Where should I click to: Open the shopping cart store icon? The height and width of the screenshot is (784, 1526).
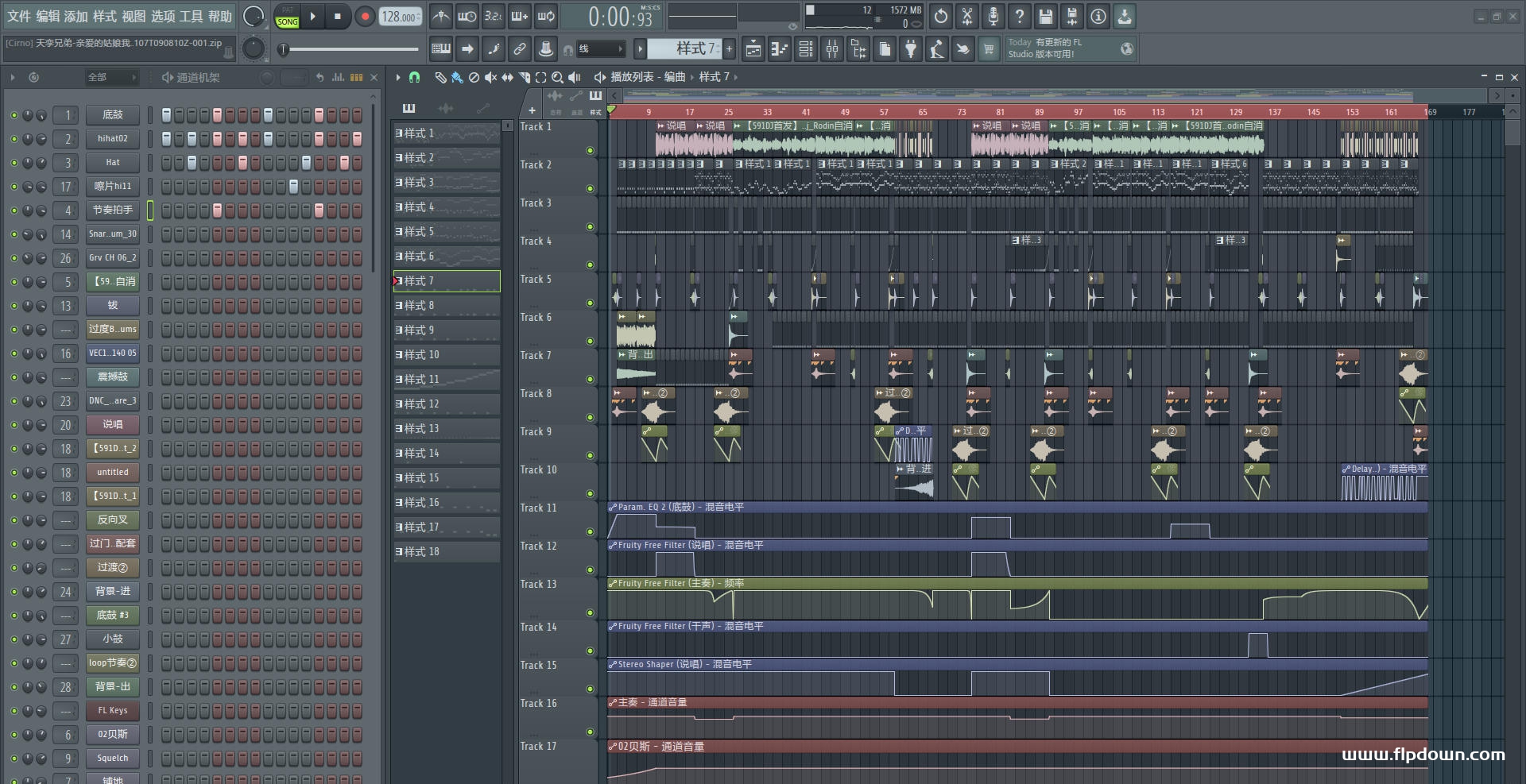point(989,49)
